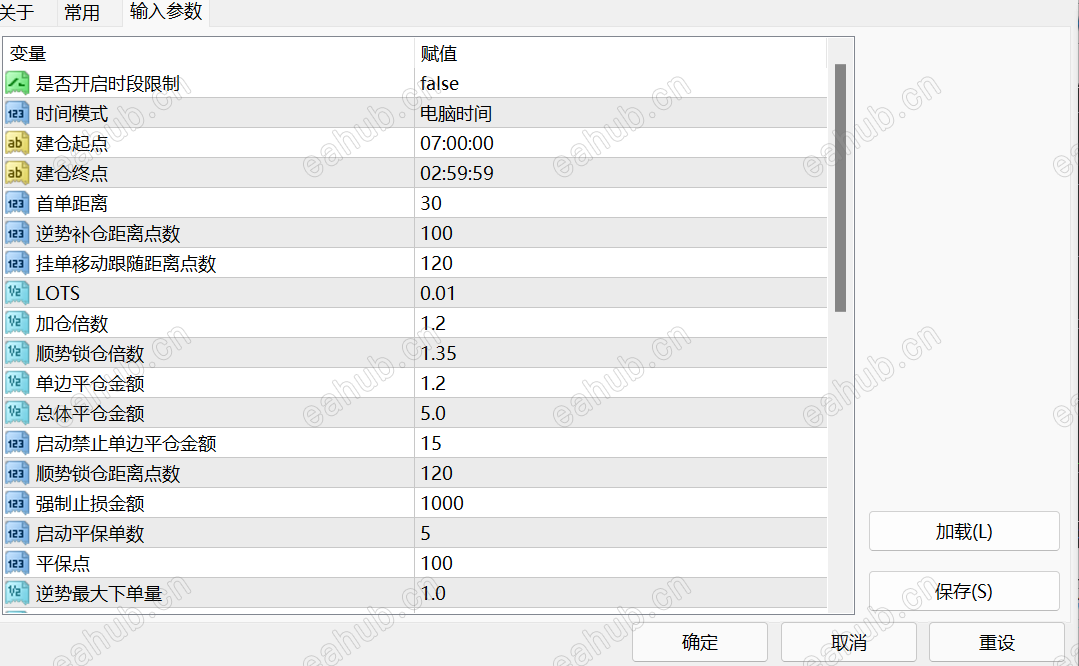1079x666 pixels.
Task: Click the integer icon beside 逆势补仓距离点数
Action: coord(17,233)
